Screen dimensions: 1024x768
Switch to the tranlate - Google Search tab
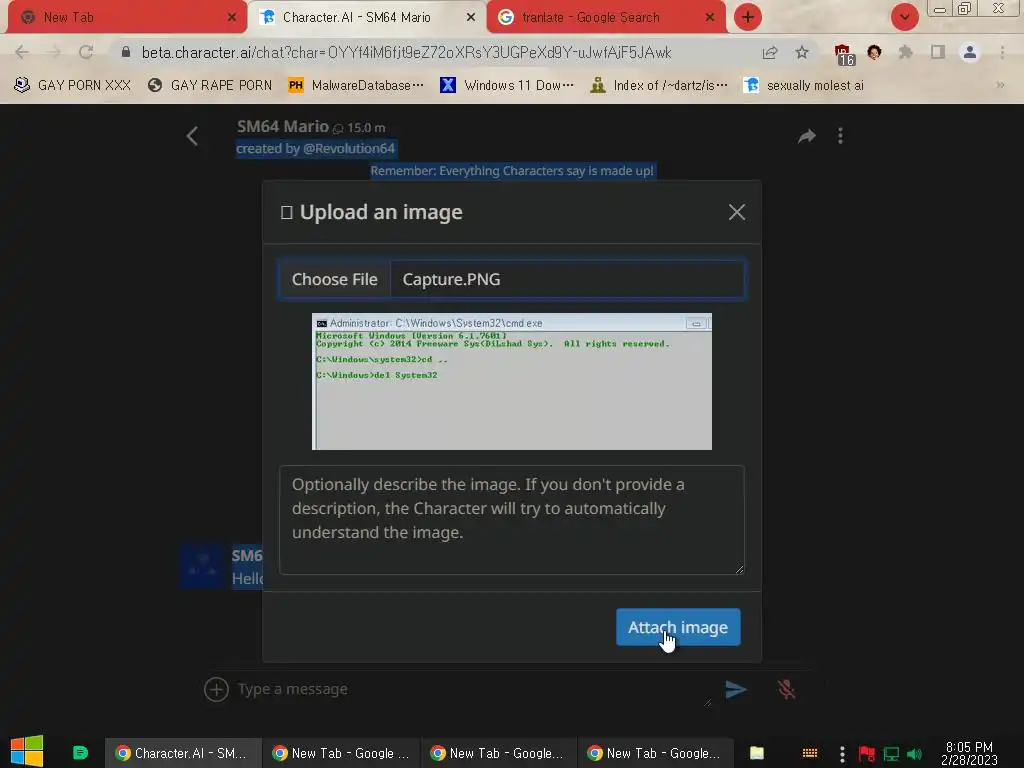coord(606,18)
